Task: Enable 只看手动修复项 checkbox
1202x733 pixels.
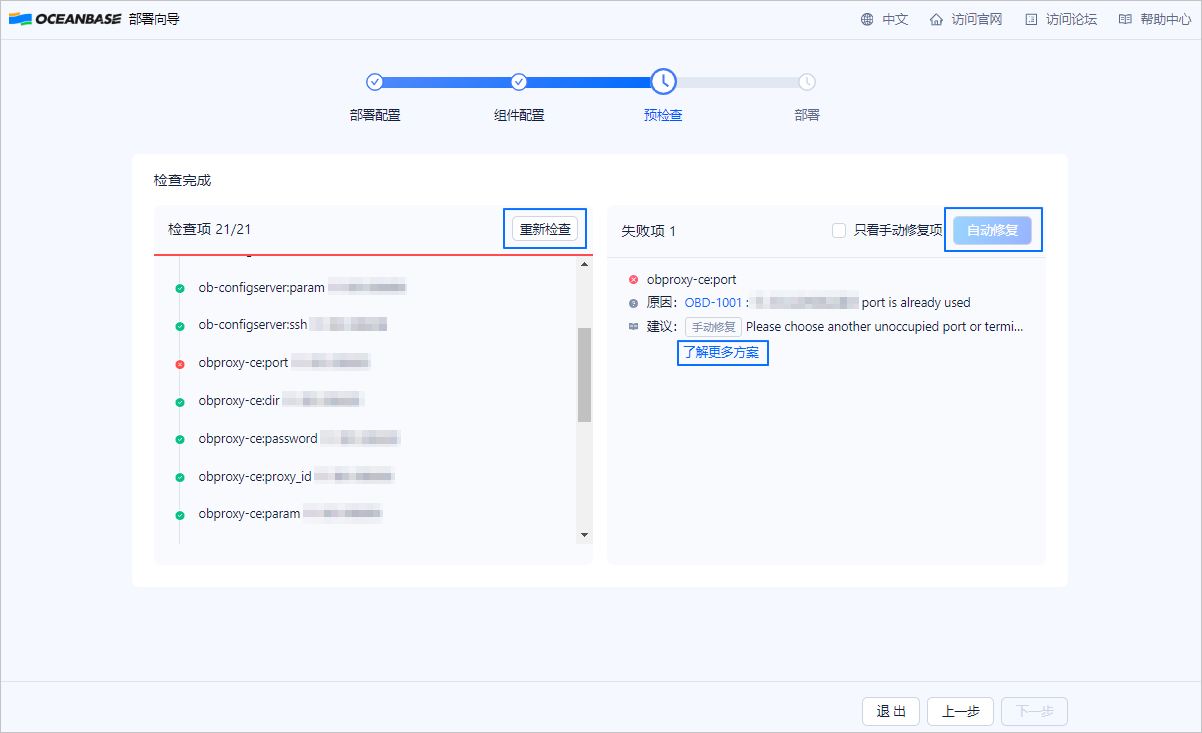Action: (x=839, y=230)
